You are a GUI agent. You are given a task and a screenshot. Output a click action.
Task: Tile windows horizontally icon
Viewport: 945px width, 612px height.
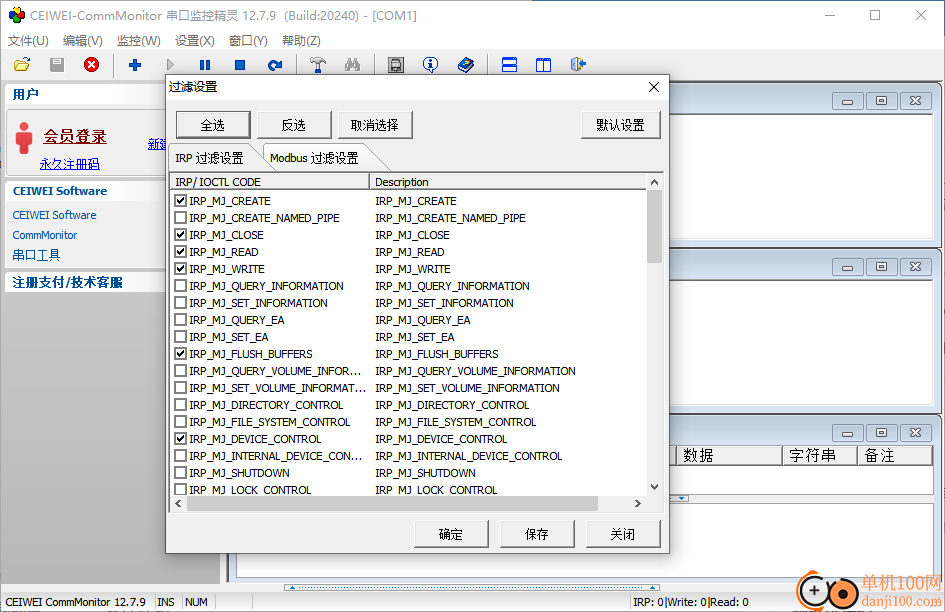click(509, 65)
